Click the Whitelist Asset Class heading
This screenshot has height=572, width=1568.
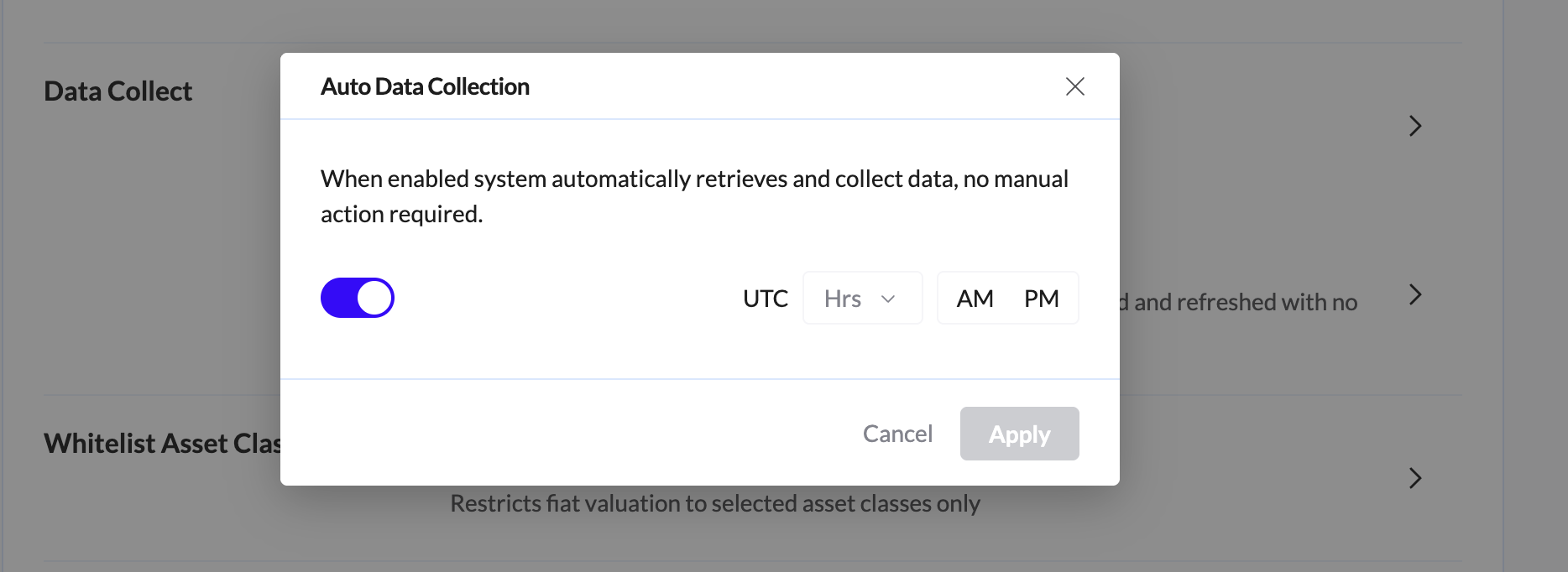tap(161, 443)
